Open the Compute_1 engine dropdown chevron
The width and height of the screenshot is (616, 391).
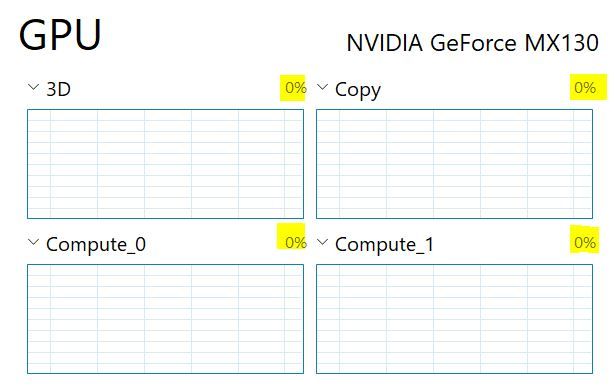(x=323, y=242)
